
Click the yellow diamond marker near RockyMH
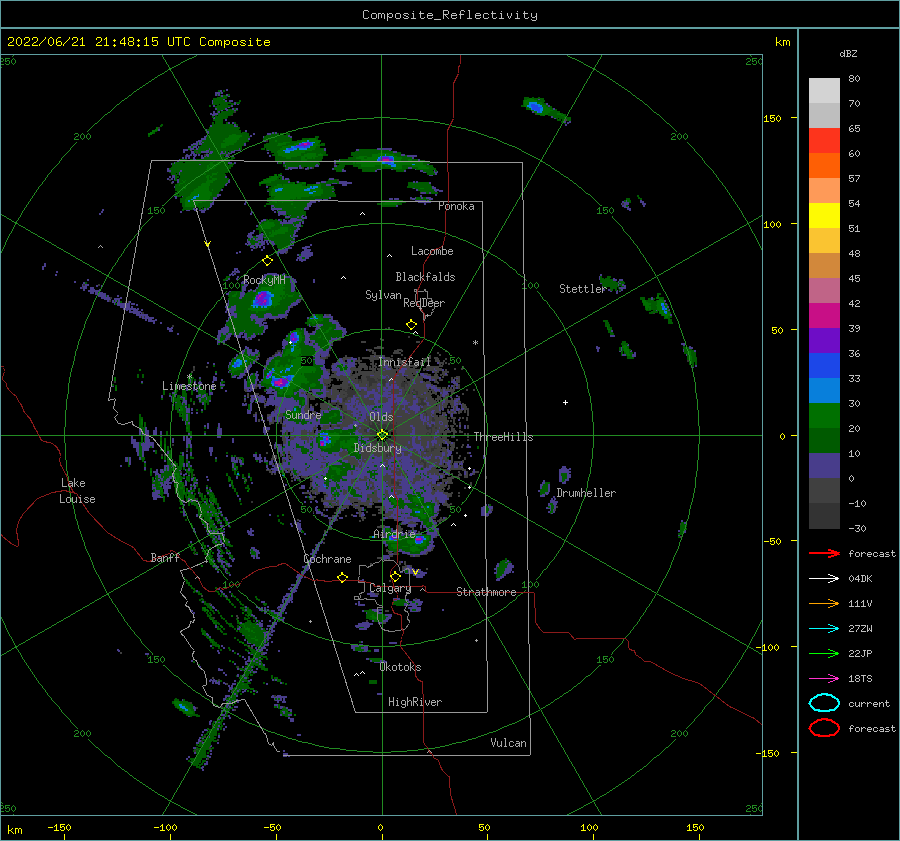pos(267,261)
